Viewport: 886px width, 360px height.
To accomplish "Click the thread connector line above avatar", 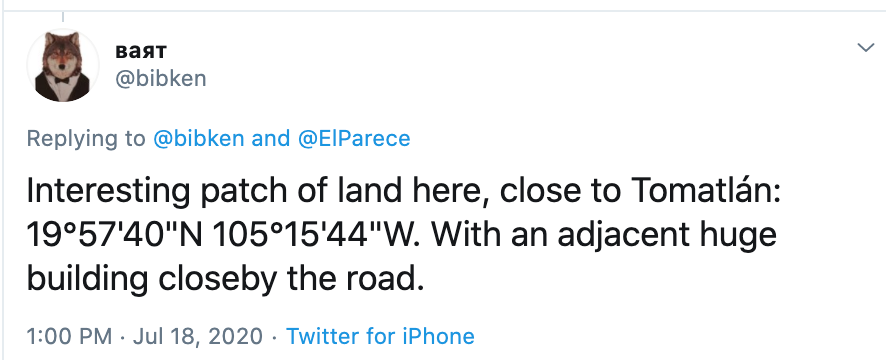I will pyautogui.click(x=63, y=18).
